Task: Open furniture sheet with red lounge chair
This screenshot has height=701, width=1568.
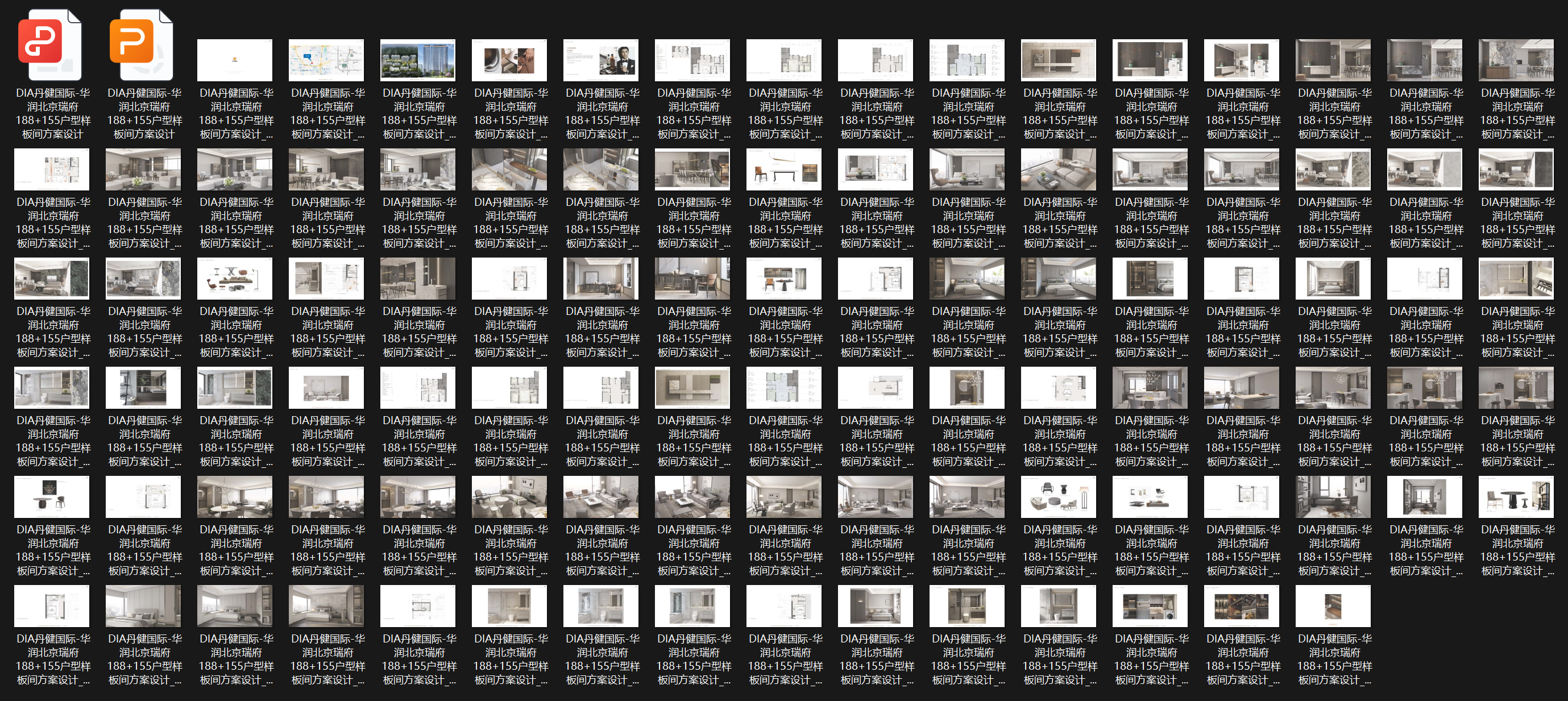Action: click(x=234, y=278)
